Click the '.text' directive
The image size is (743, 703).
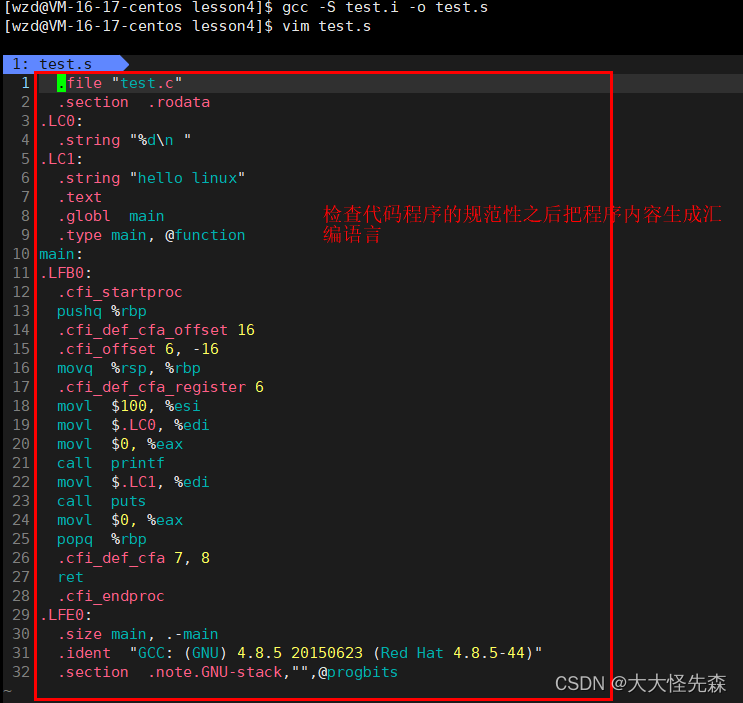(x=80, y=197)
